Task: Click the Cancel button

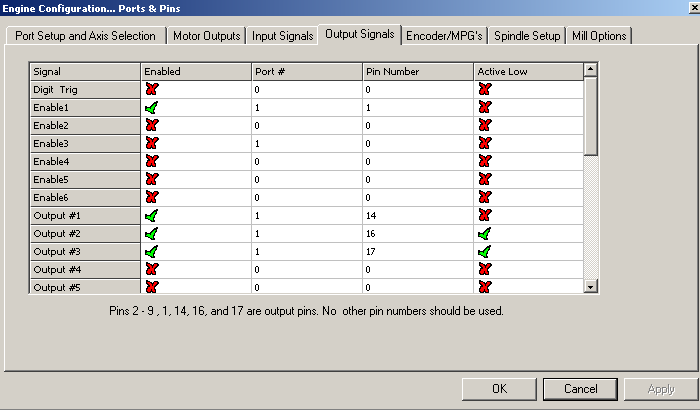Action: tap(580, 388)
